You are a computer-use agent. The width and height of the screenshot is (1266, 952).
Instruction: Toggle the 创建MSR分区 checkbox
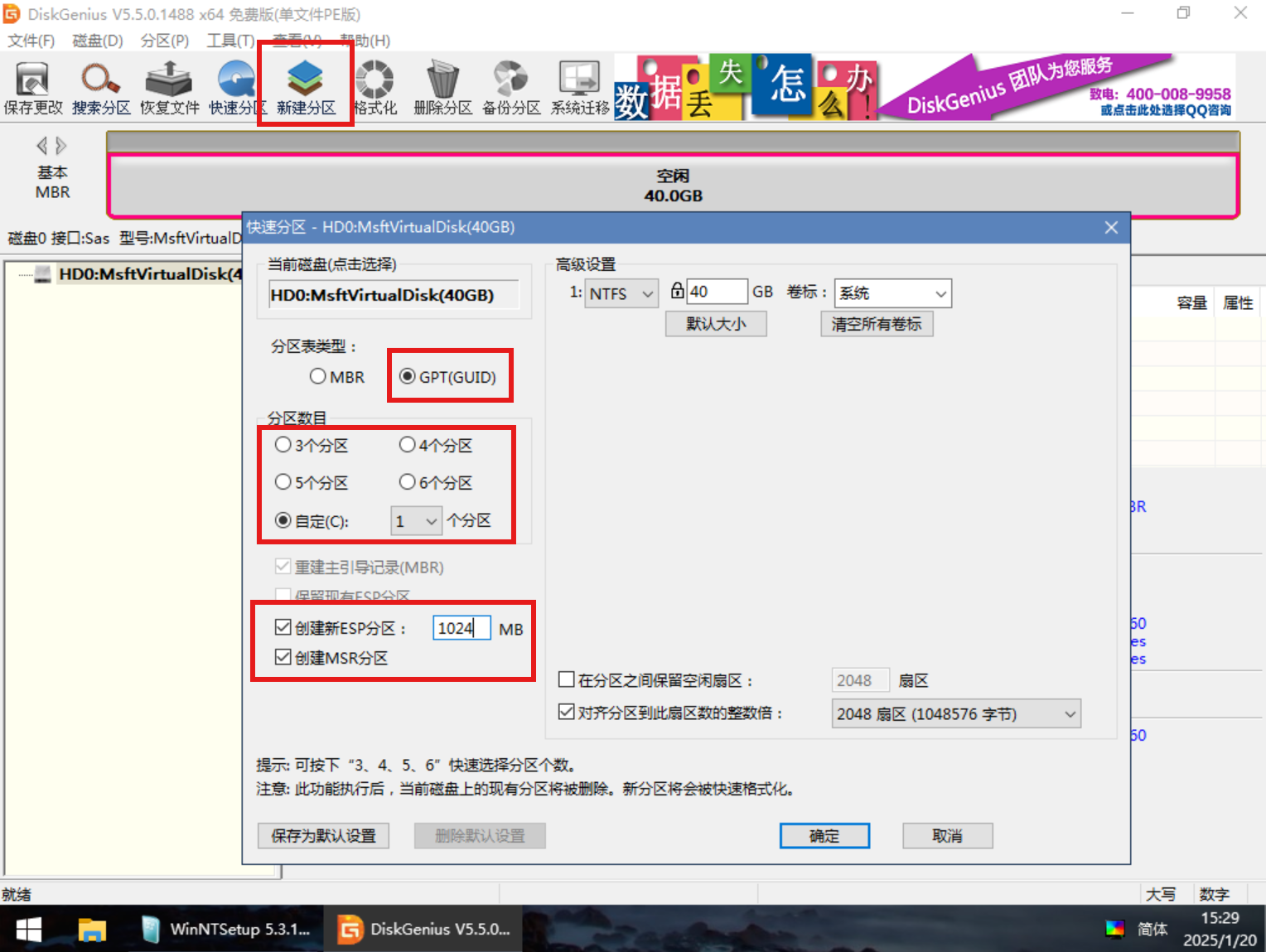pyautogui.click(x=283, y=657)
